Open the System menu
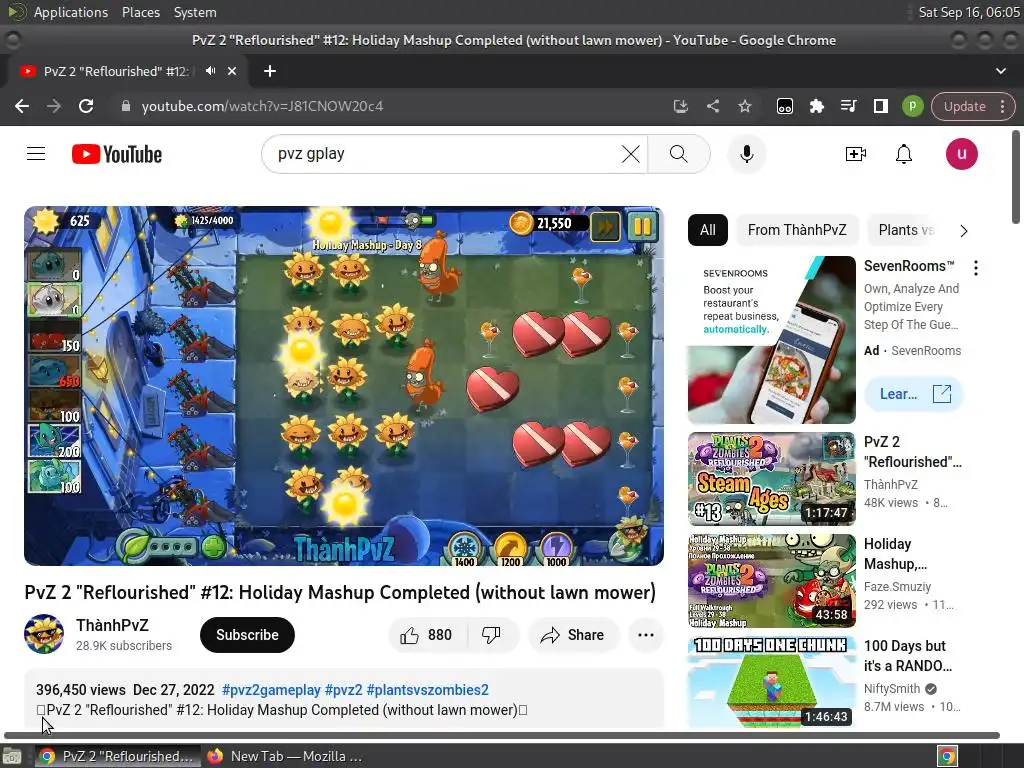Image resolution: width=1024 pixels, height=768 pixels. [195, 12]
